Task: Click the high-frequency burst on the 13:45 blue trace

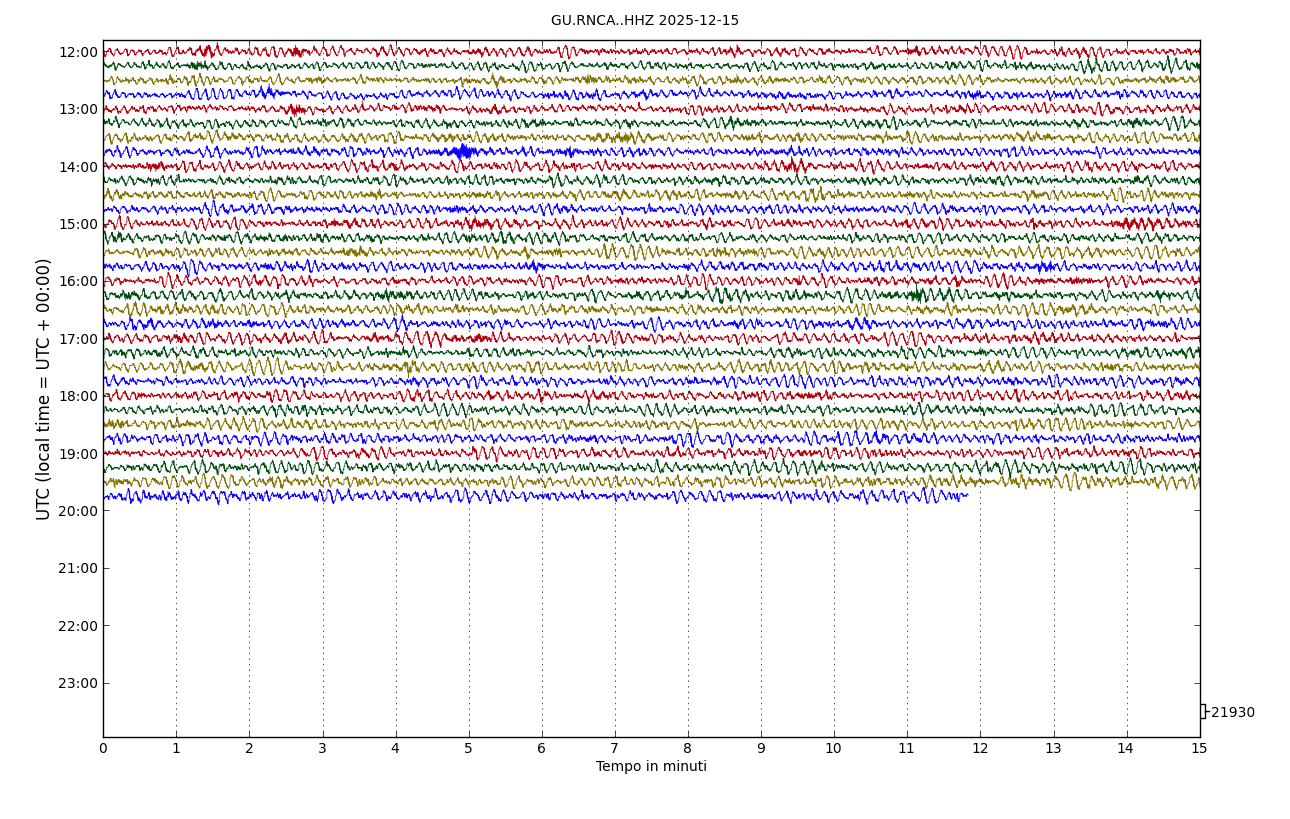Action: point(461,152)
